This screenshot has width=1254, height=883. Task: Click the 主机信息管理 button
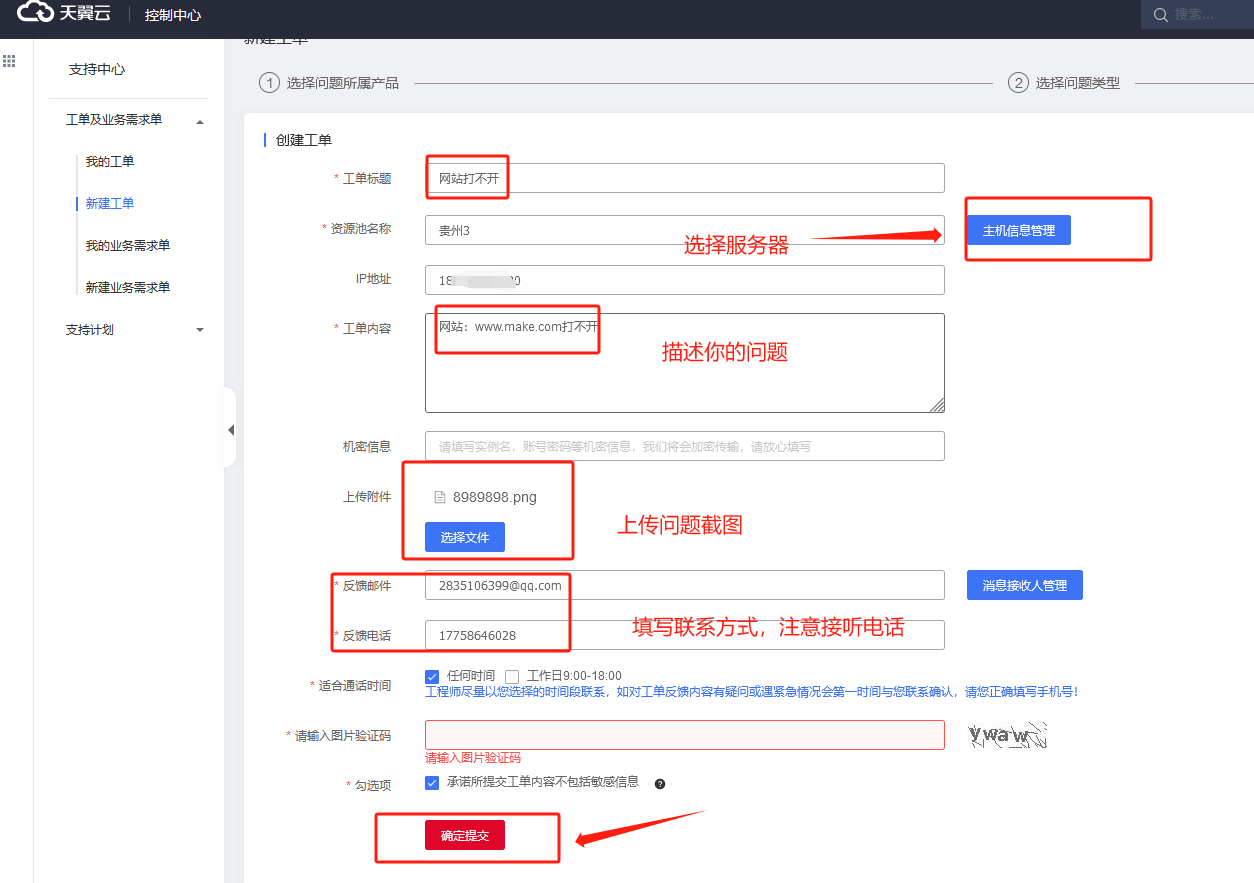[x=1018, y=230]
